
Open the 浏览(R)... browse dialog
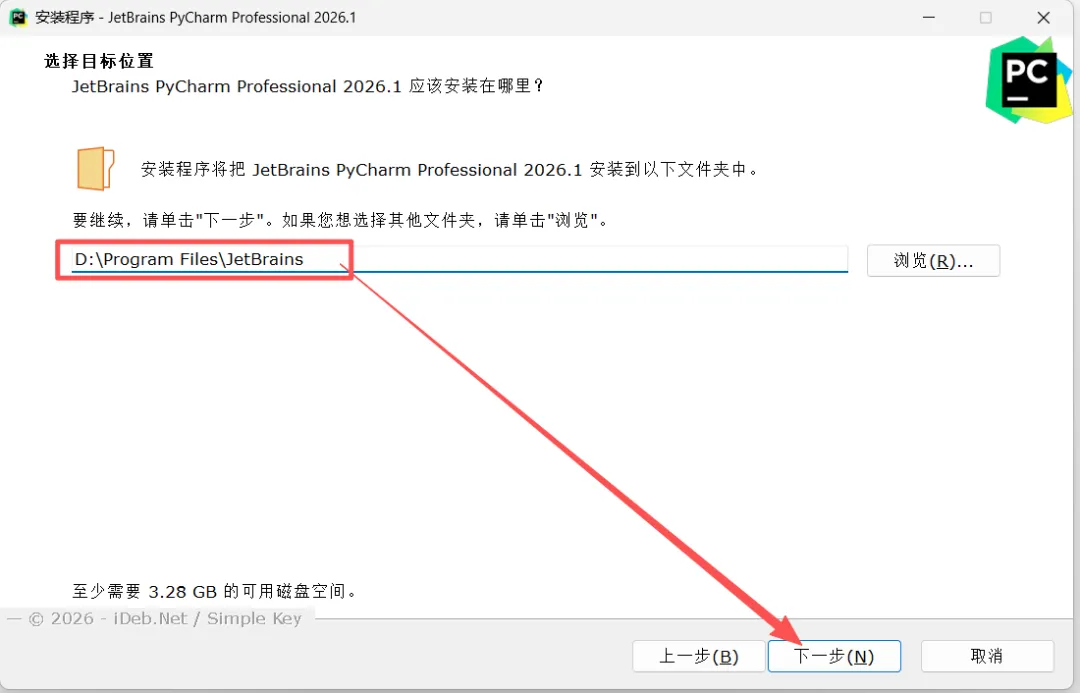[x=933, y=260]
